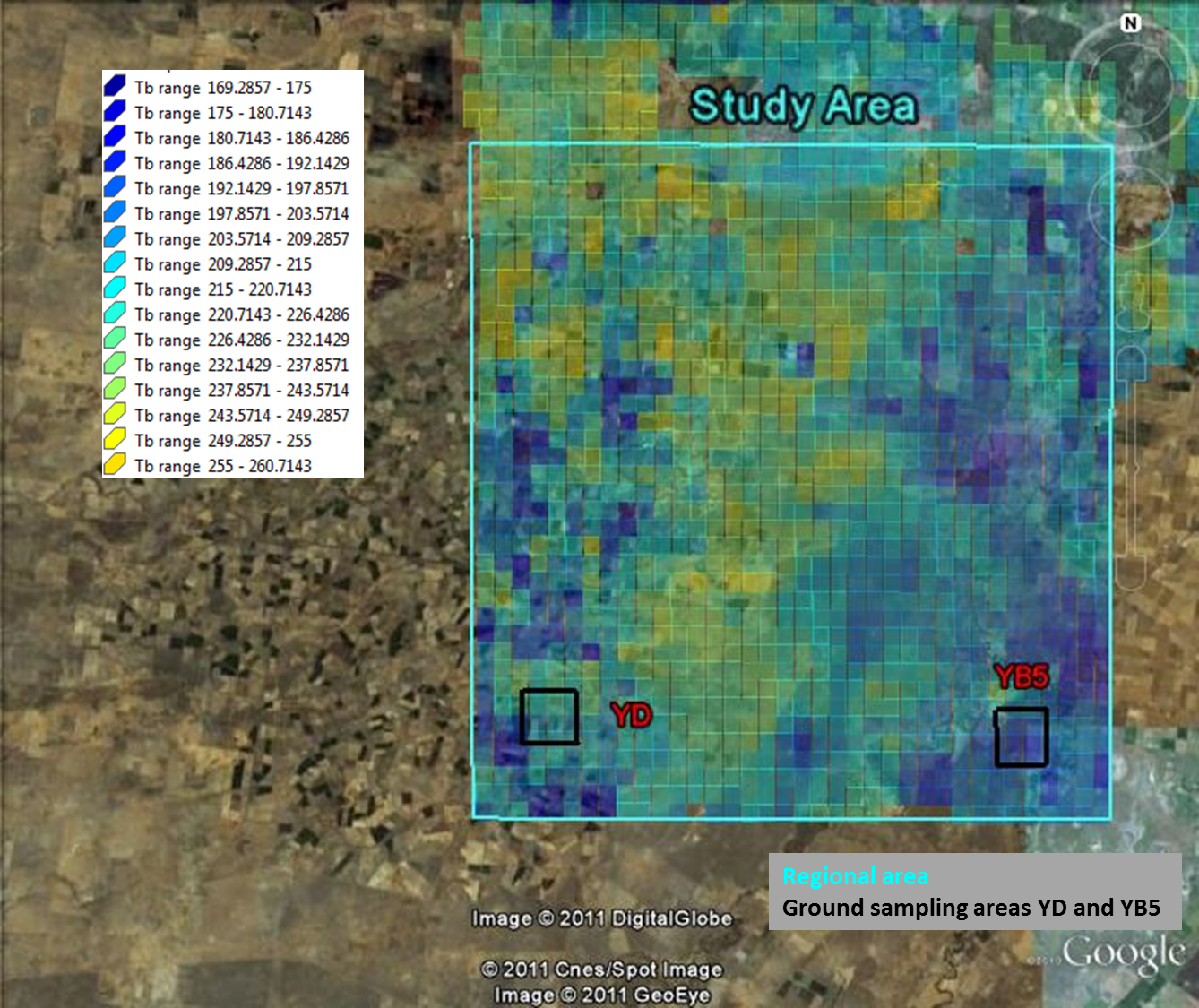Select cyan swatch for Tb range 215 - 220.7143

click(114, 289)
